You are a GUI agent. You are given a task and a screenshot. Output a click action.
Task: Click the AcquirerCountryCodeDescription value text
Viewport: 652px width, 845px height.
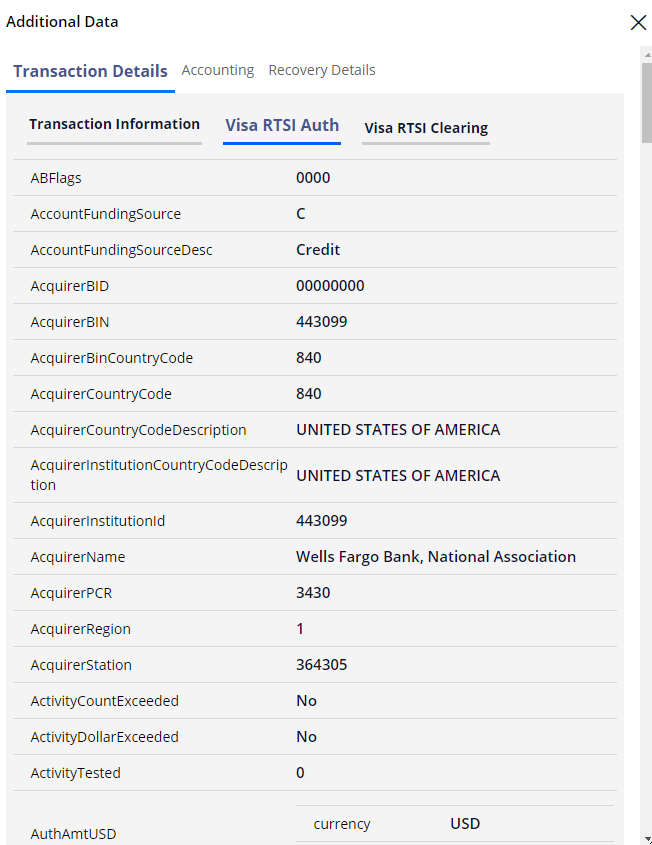pyautogui.click(x=398, y=430)
